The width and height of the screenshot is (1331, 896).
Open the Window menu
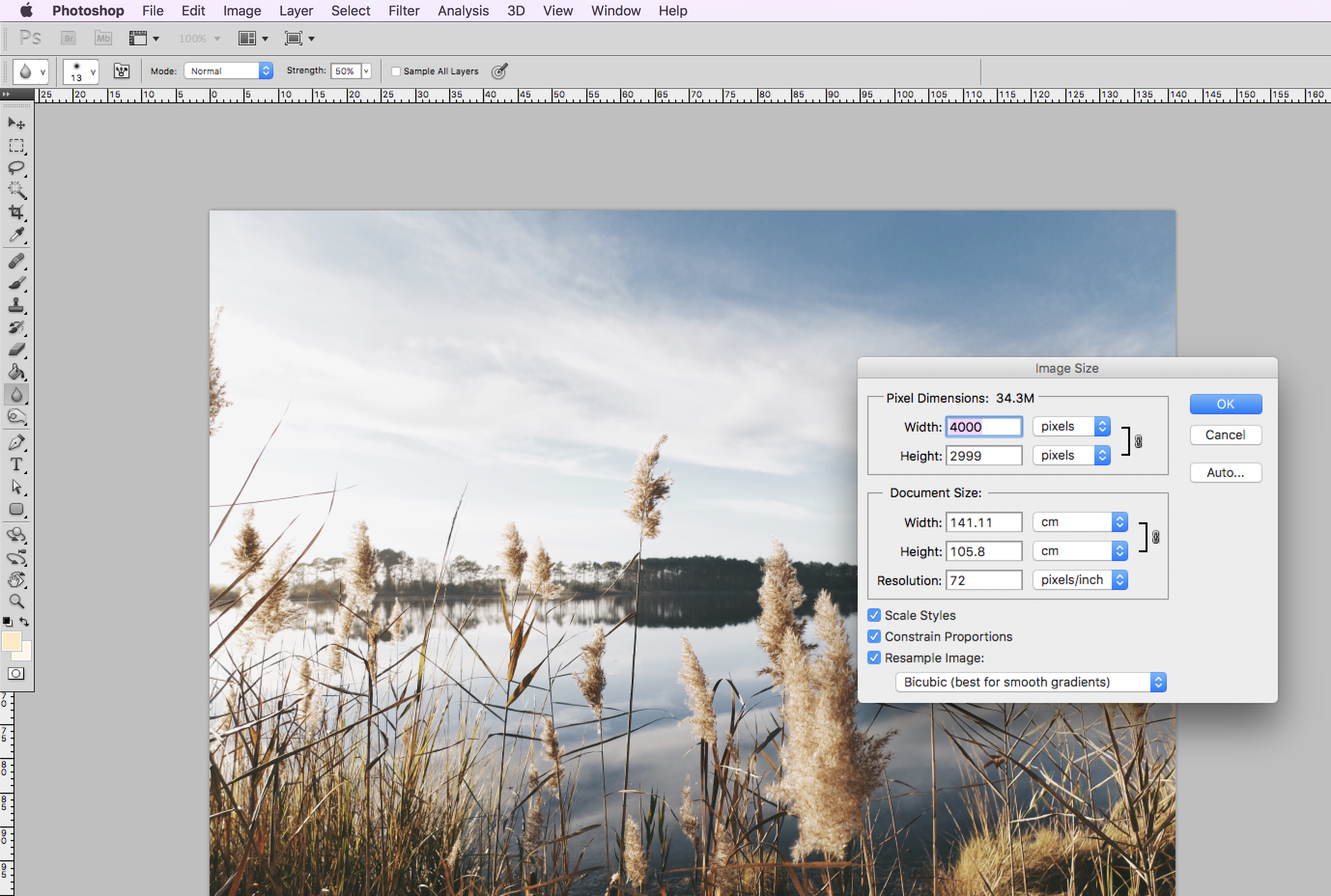(x=615, y=11)
